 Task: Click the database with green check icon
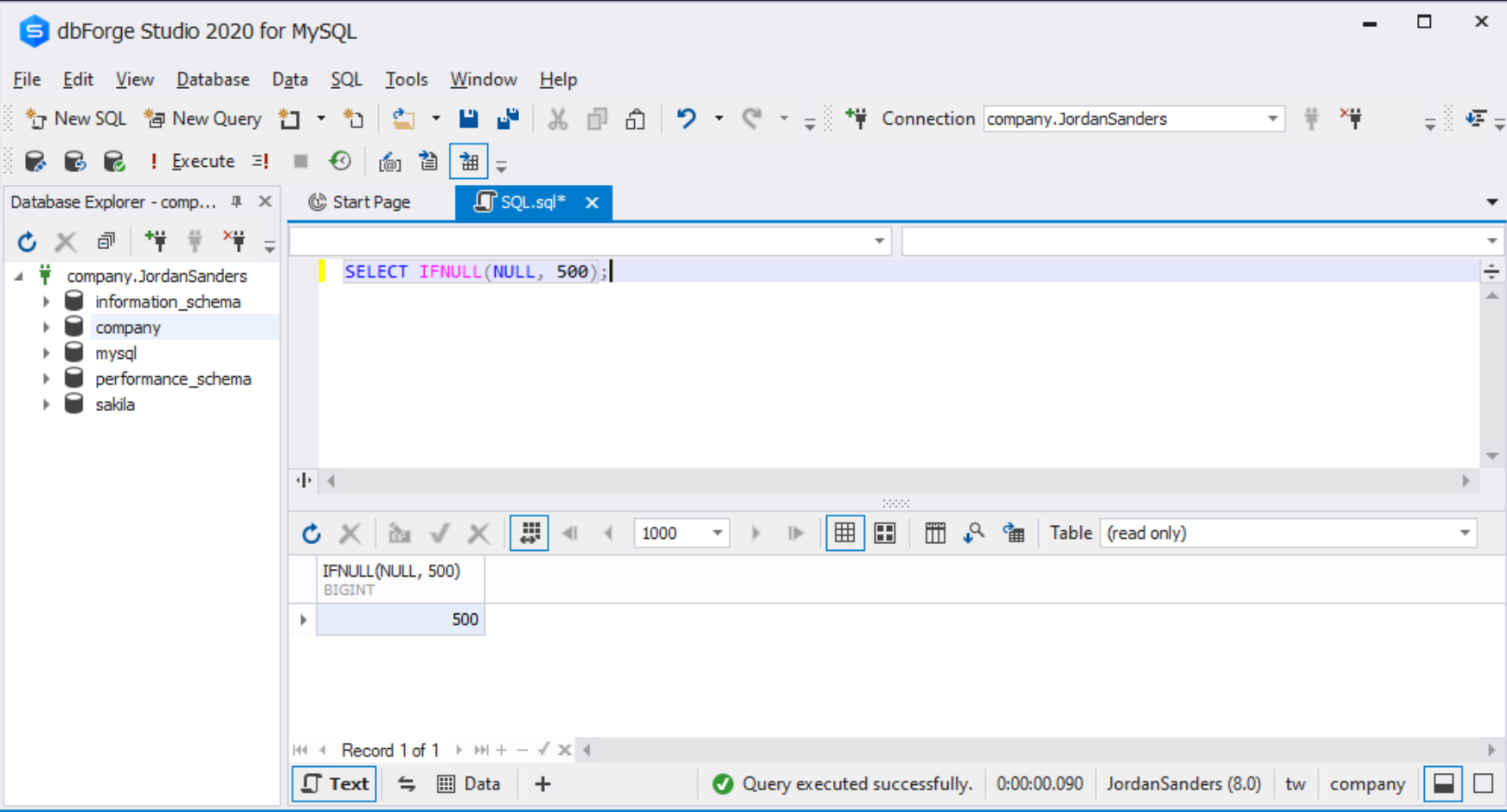[114, 161]
